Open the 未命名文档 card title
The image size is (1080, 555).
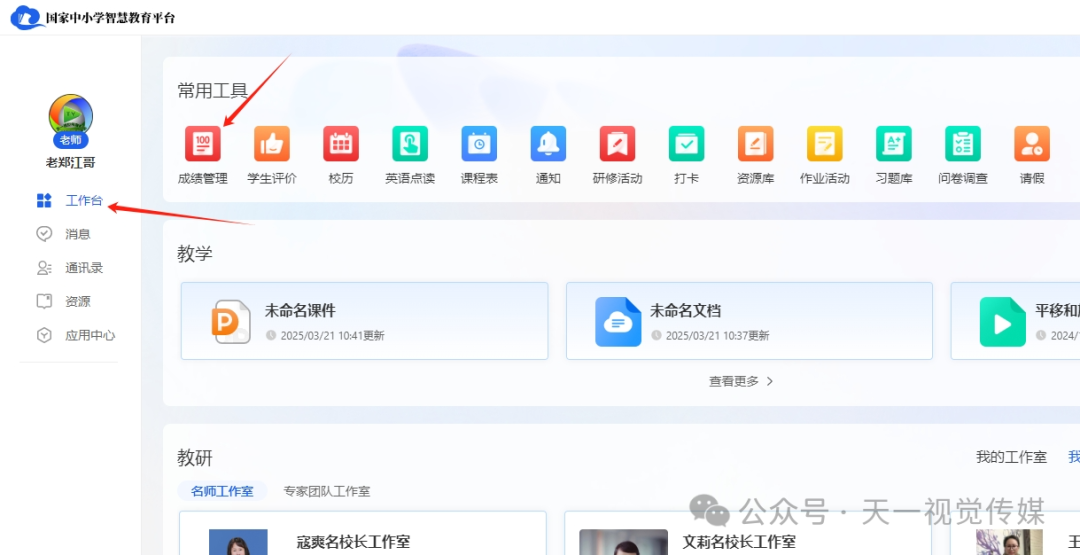pos(685,311)
